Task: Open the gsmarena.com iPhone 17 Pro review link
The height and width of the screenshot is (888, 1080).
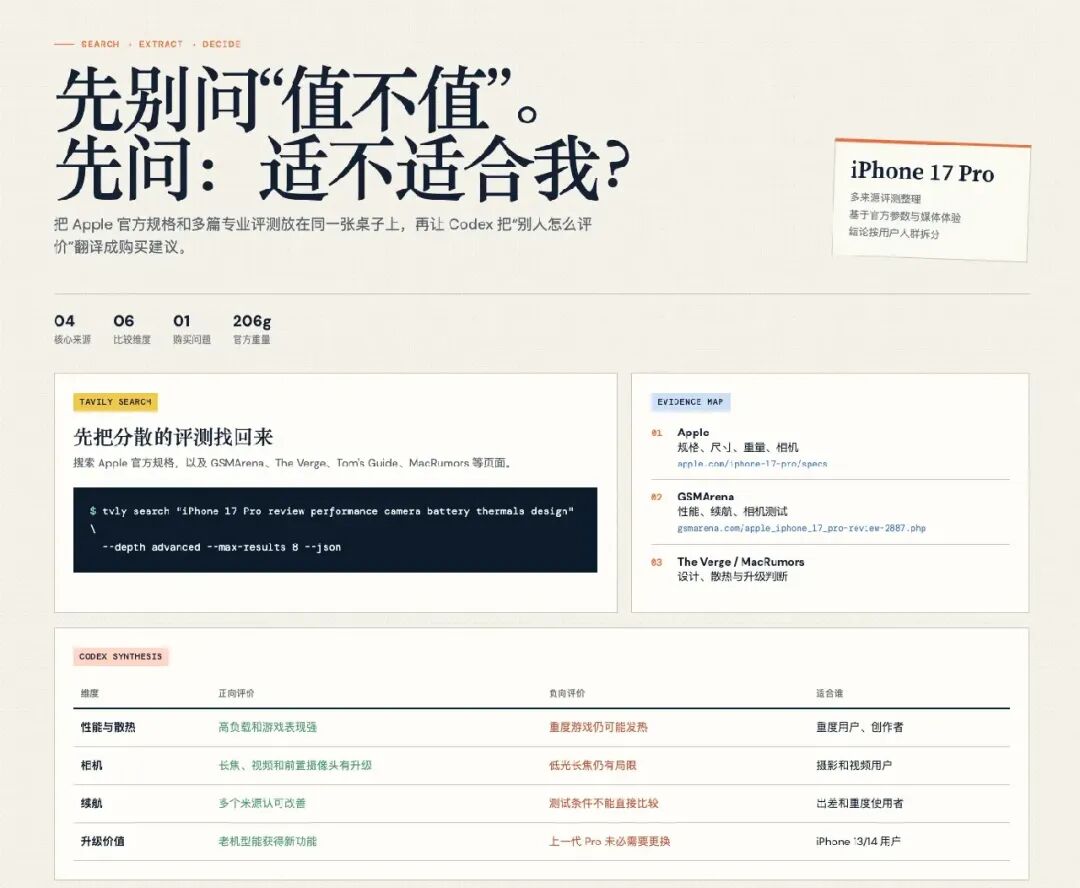Action: [x=801, y=528]
